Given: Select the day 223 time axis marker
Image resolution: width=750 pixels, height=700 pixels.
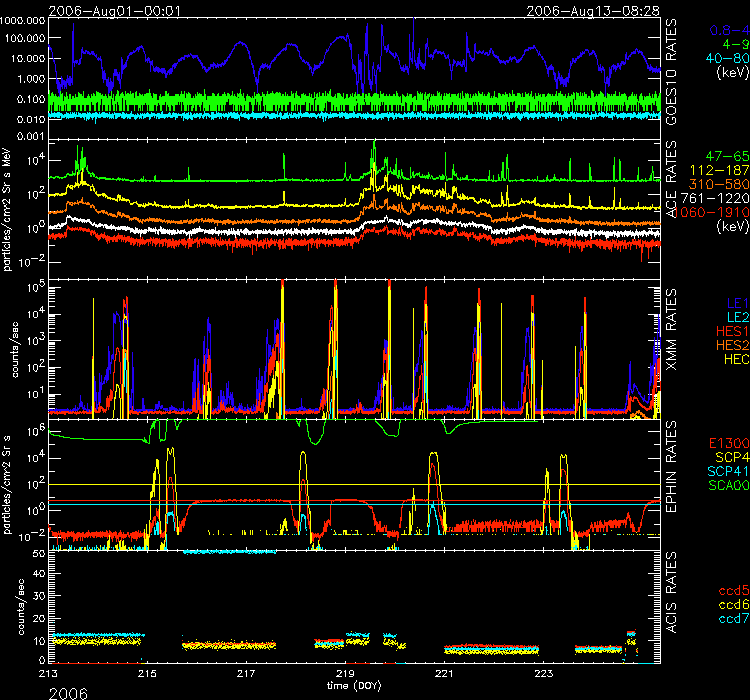Looking at the screenshot, I should click(x=541, y=676).
